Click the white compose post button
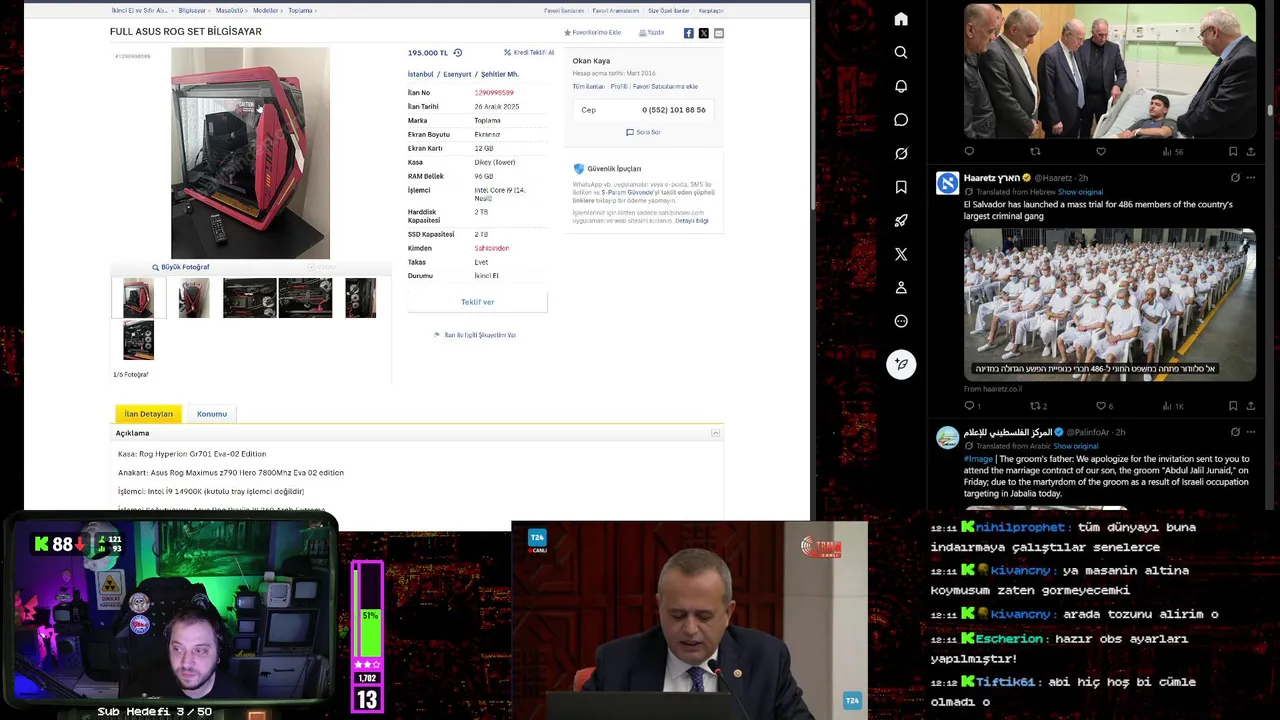This screenshot has height=720, width=1280. (901, 365)
